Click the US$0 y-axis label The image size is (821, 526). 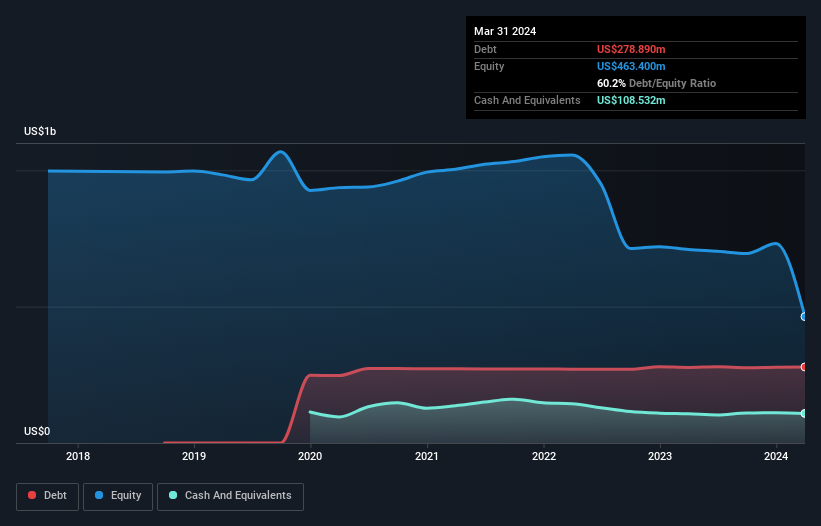[x=37, y=431]
